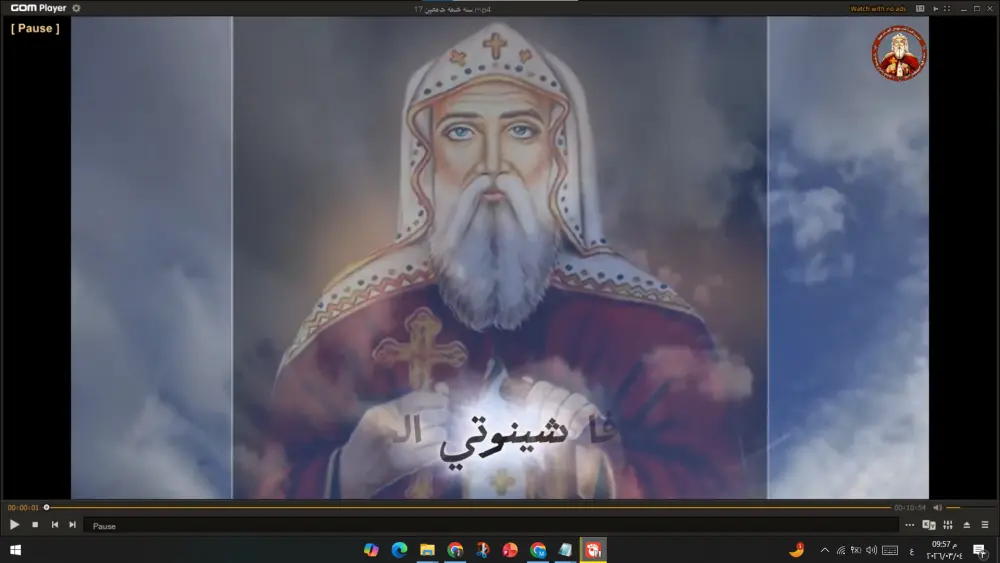Mute audio using the speaker icon
Image resolution: width=1000 pixels, height=563 pixels.
938,508
